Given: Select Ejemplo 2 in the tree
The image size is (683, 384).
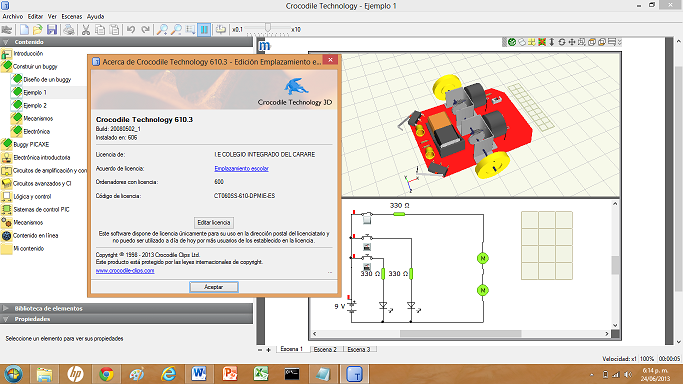Looking at the screenshot, I should tap(35, 105).
